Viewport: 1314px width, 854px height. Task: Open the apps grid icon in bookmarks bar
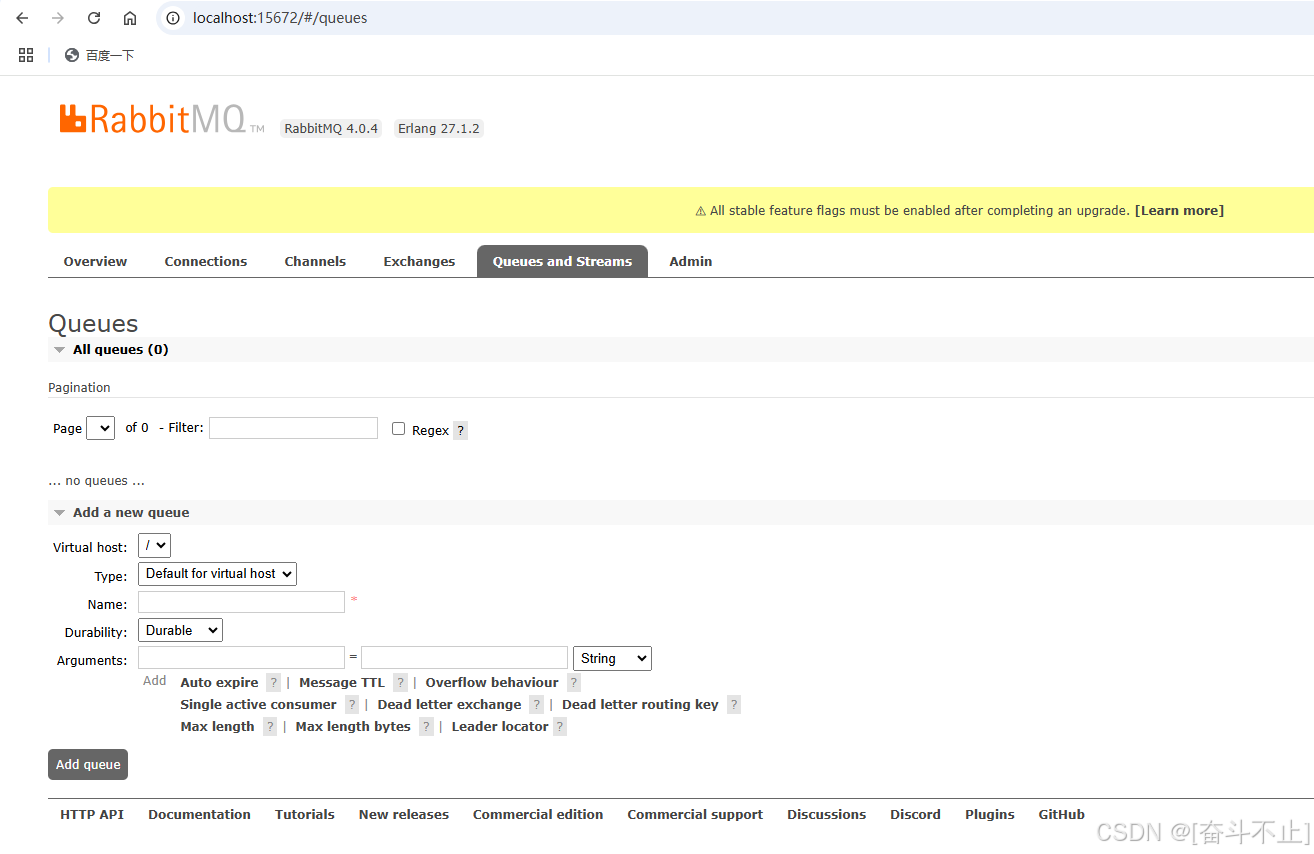(x=26, y=55)
